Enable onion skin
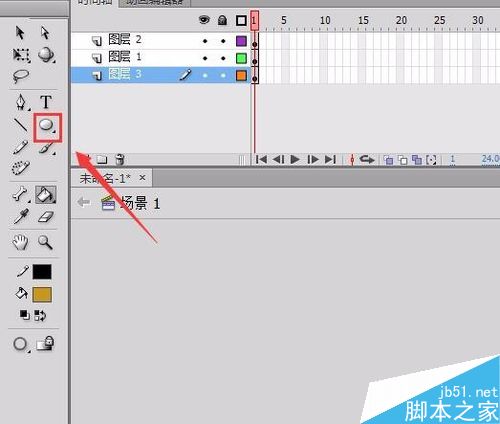500x424 pixels. click(x=388, y=160)
